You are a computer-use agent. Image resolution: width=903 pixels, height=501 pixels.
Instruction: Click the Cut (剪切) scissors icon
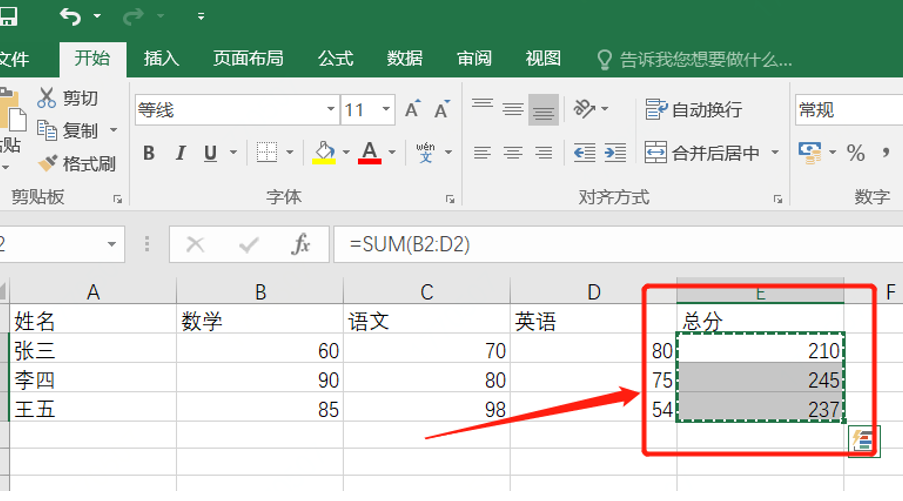47,98
